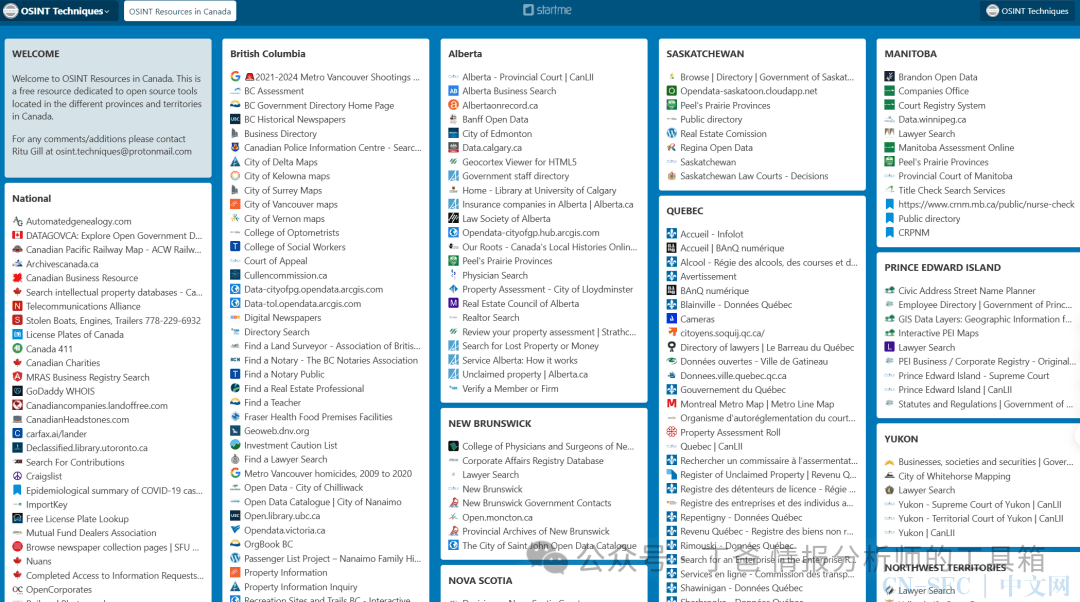The height and width of the screenshot is (602, 1080).
Task: Select the OSINT Resources in Canada tab
Action: point(180,11)
